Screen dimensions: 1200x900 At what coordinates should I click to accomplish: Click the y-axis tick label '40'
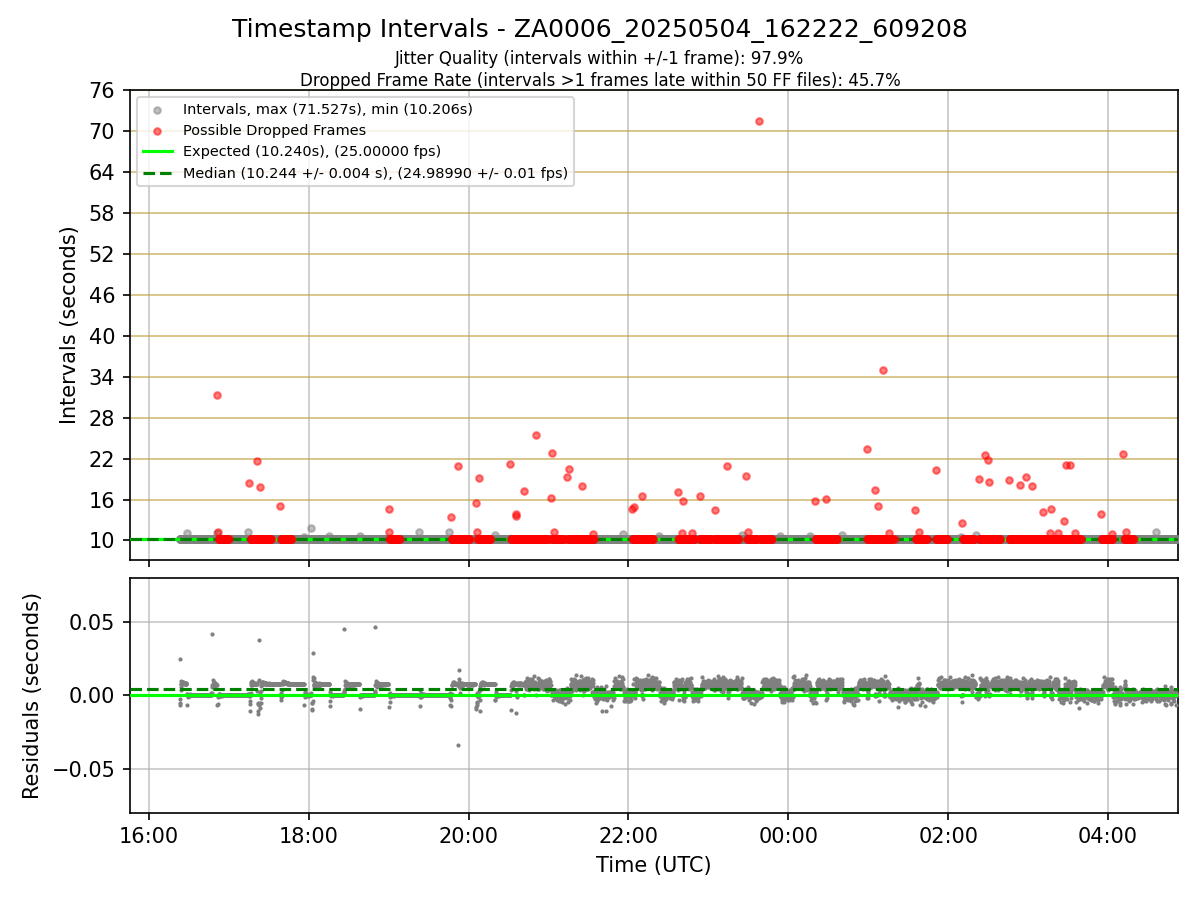click(103, 337)
